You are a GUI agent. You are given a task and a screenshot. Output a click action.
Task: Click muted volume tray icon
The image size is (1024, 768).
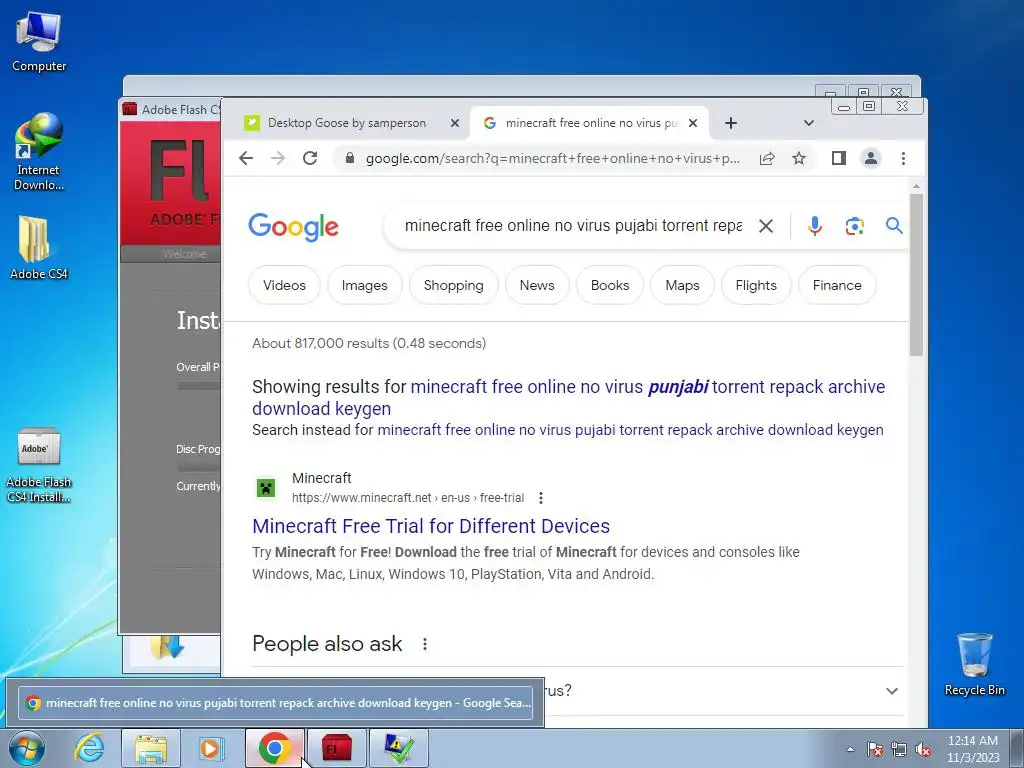click(x=923, y=749)
